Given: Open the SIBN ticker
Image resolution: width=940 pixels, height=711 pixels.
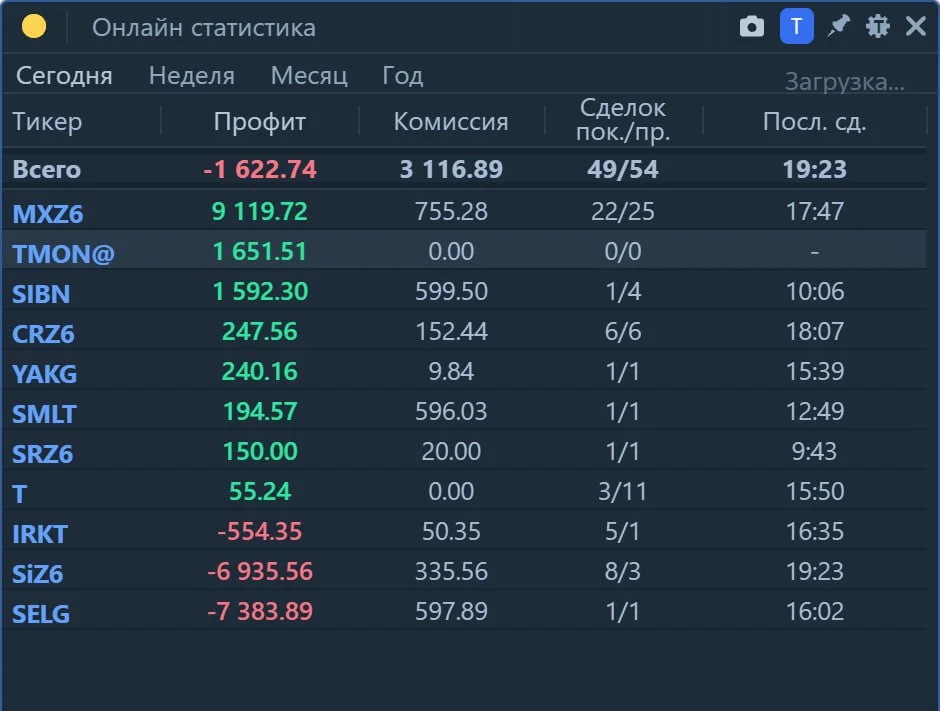Looking at the screenshot, I should point(41,294).
